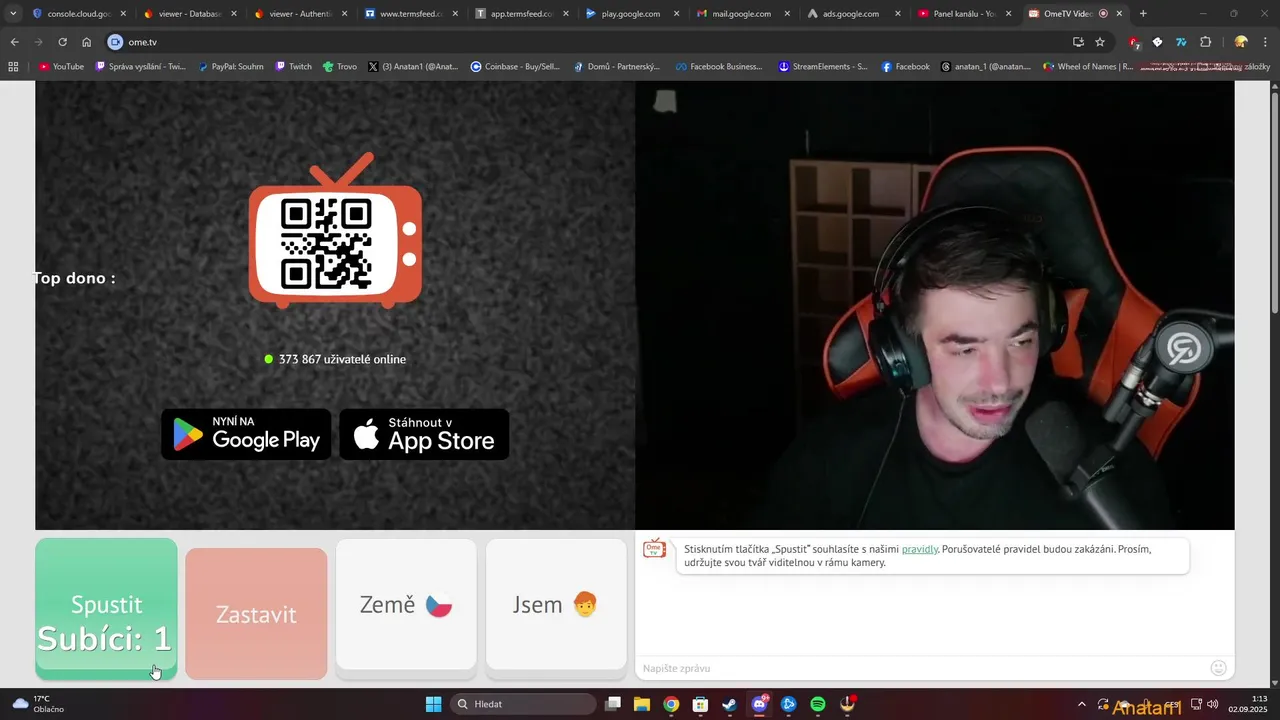Image resolution: width=1280 pixels, height=720 pixels.
Task: Close the OmeTV browser tab
Action: (1119, 14)
